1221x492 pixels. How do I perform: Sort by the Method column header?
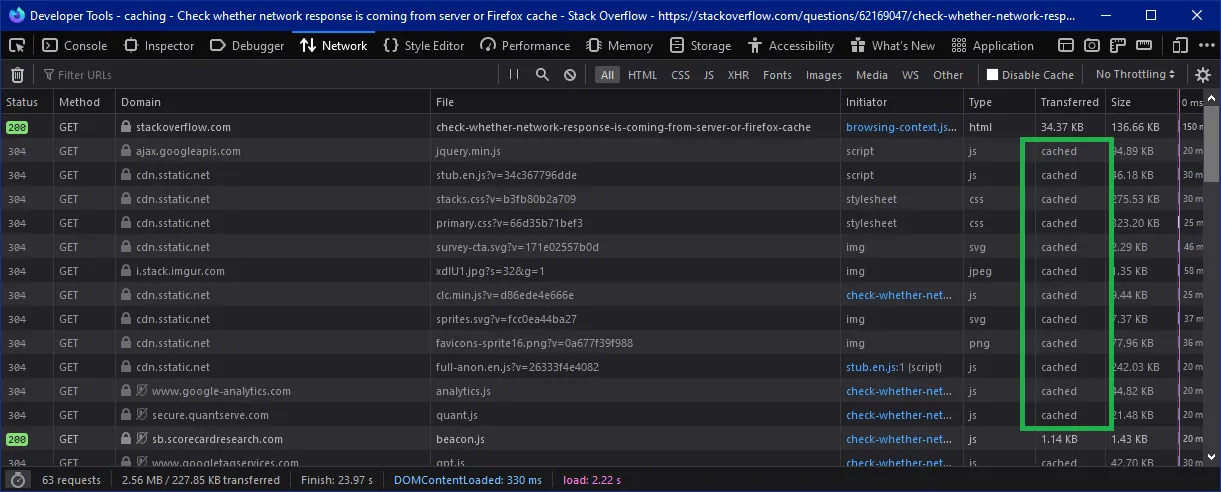pos(83,102)
